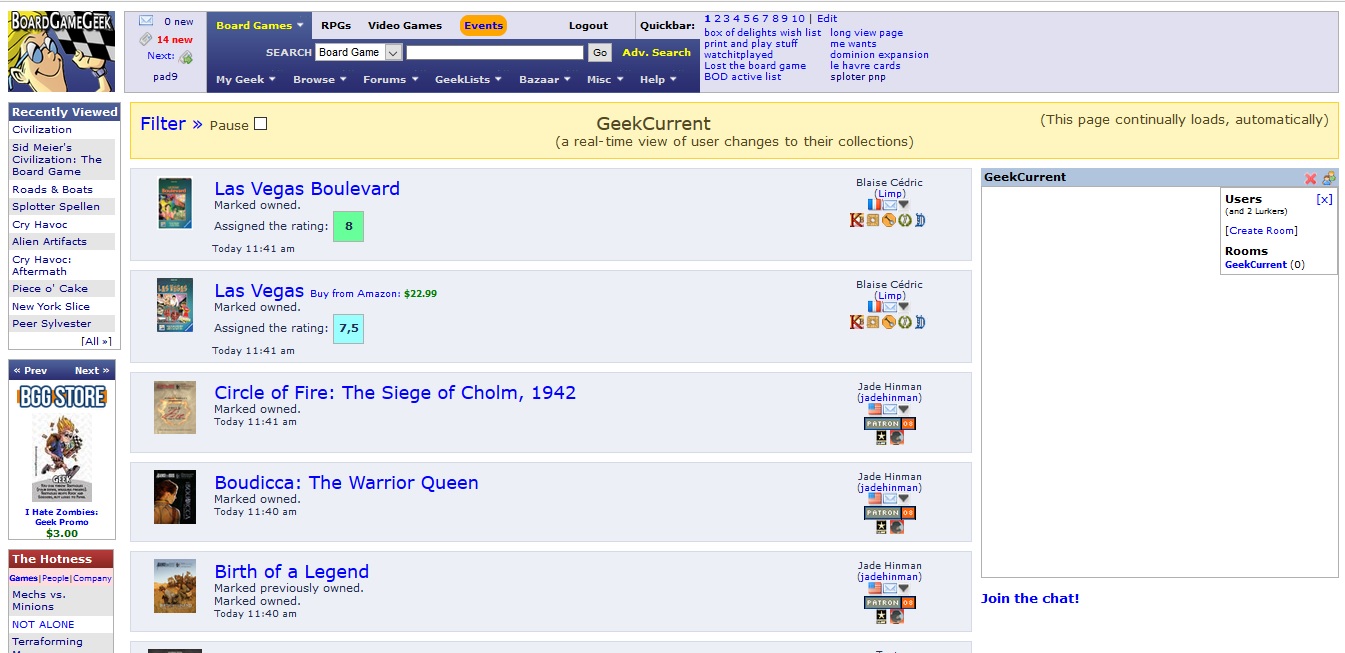Click the Create Room link
Image resolution: width=1345 pixels, height=653 pixels.
1261,231
